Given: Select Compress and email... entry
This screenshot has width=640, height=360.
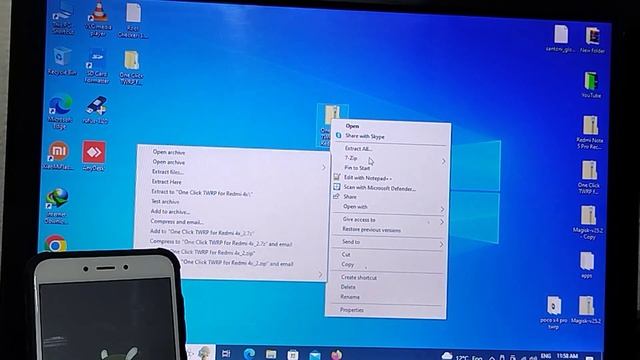Looking at the screenshot, I should point(177,222).
